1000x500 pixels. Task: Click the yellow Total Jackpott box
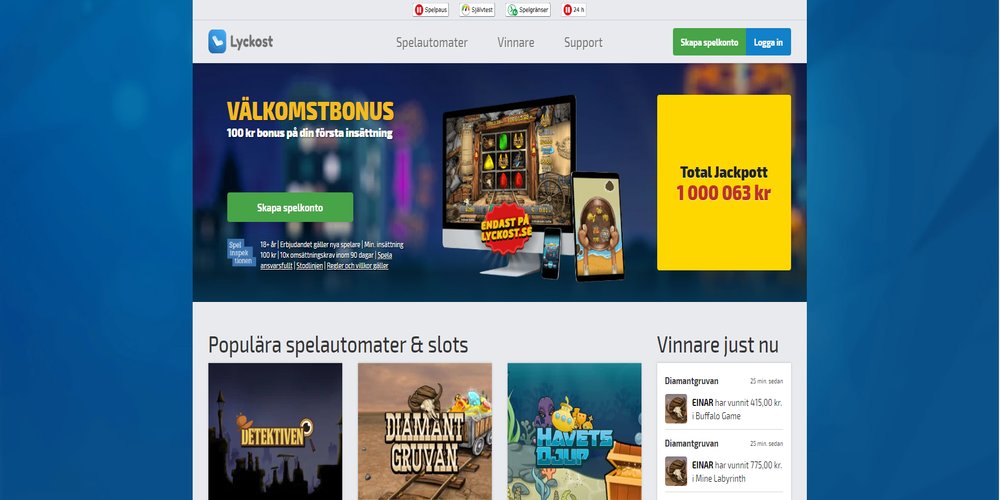pyautogui.click(x=724, y=182)
